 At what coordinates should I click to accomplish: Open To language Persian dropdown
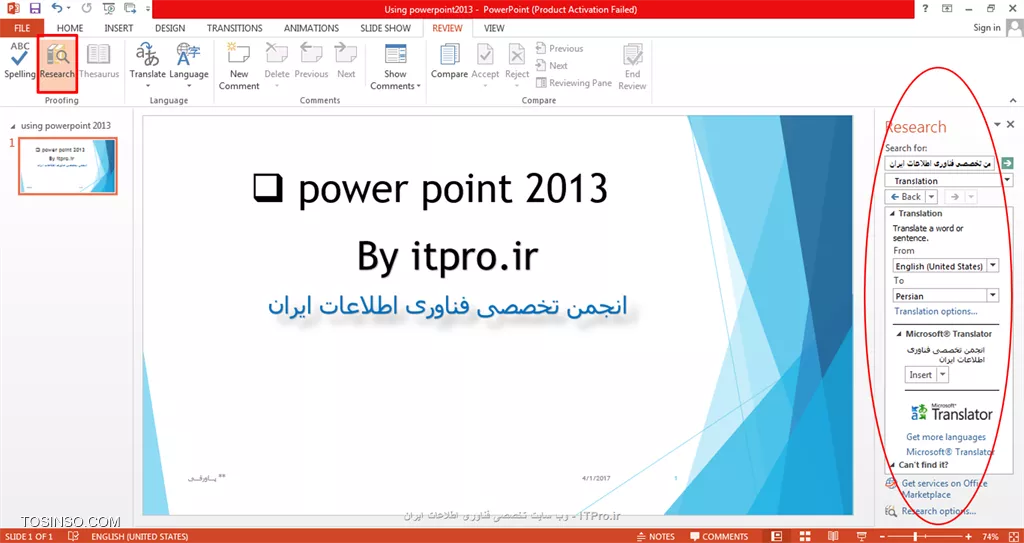click(x=993, y=295)
